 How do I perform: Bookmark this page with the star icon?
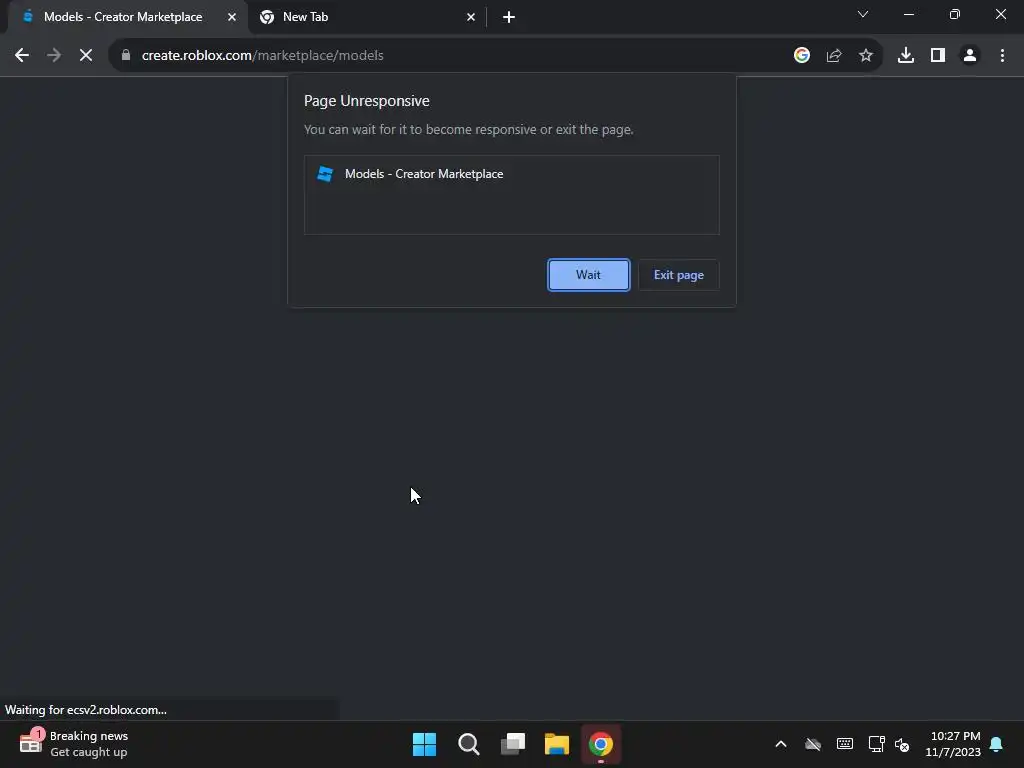click(866, 56)
